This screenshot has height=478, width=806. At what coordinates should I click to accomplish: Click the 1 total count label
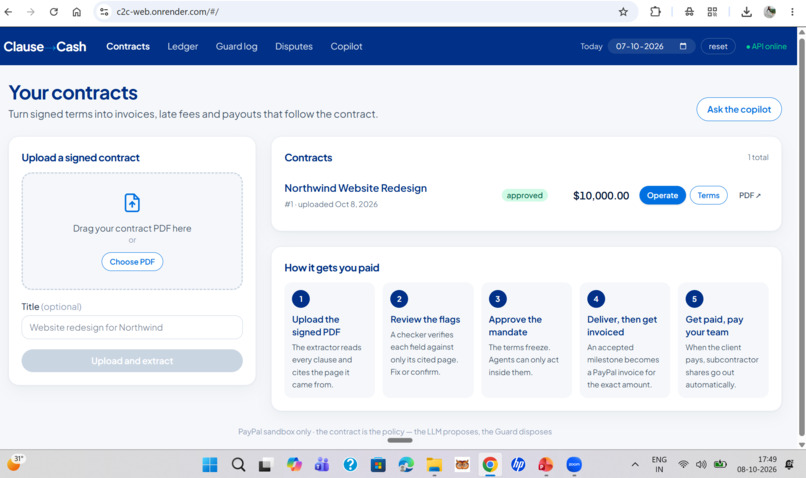tap(758, 157)
